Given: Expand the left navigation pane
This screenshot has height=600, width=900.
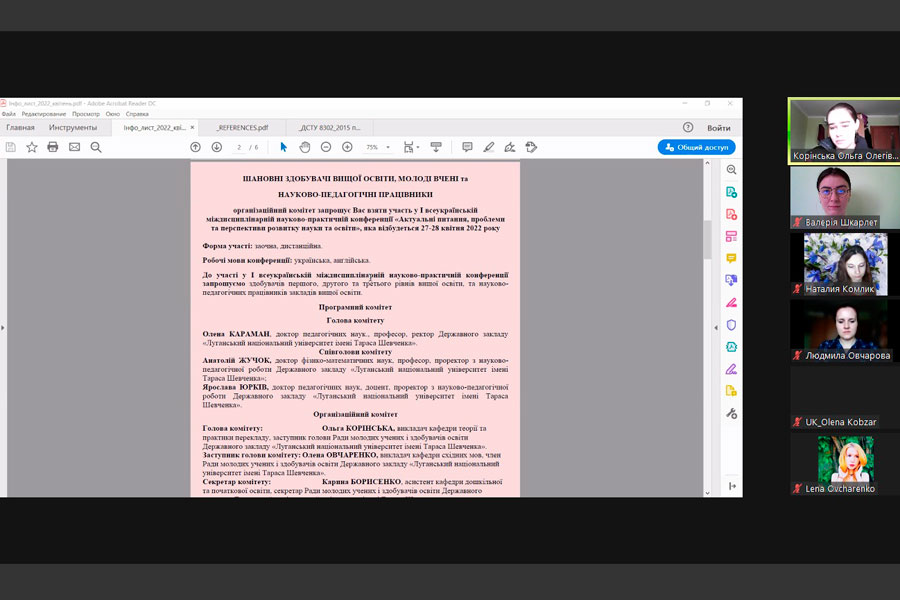Looking at the screenshot, I should tap(3, 327).
